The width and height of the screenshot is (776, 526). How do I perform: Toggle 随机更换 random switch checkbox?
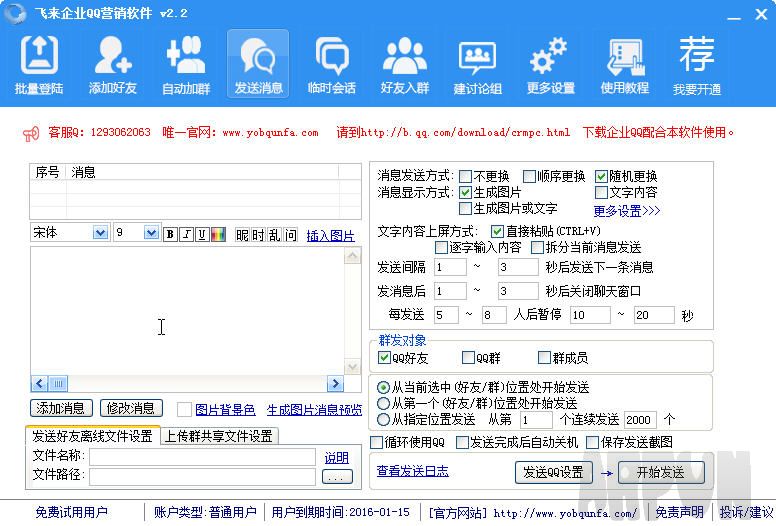[x=601, y=176]
